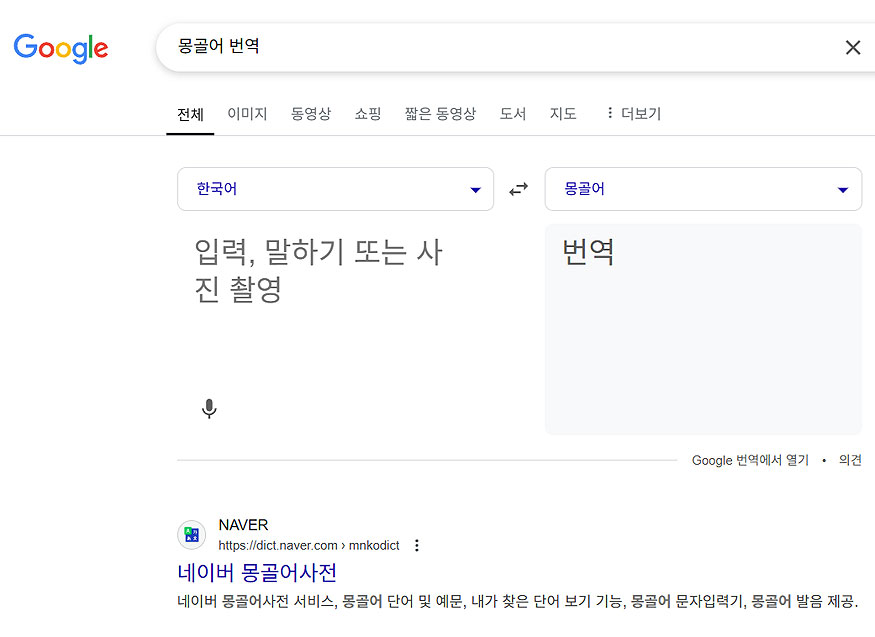Open the Google 번역에서 열기 link
The image size is (875, 637).
coord(750,460)
